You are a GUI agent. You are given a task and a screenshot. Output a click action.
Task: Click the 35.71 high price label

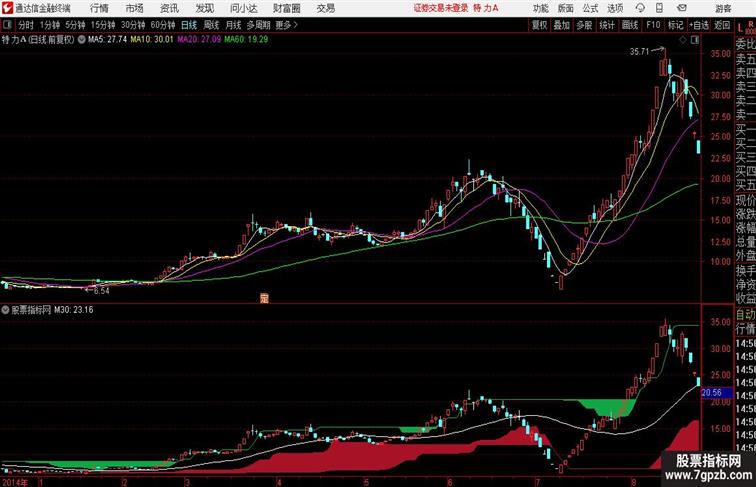click(x=640, y=52)
